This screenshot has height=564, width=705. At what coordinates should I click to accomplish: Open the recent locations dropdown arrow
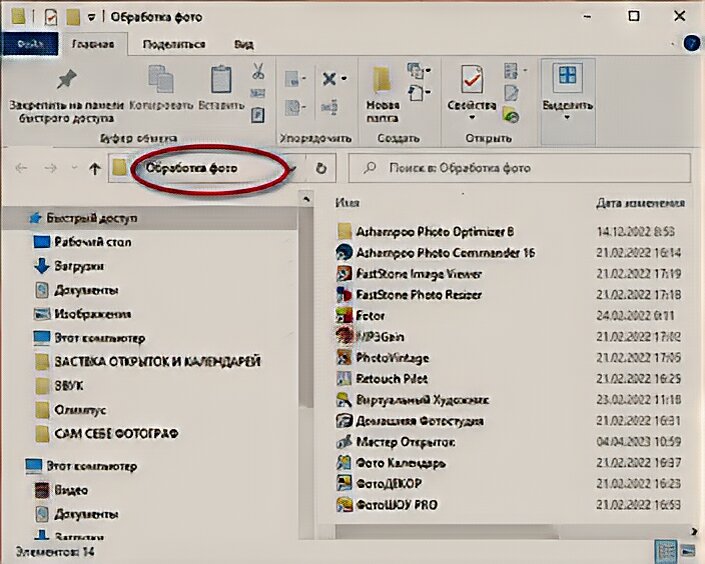[x=74, y=169]
